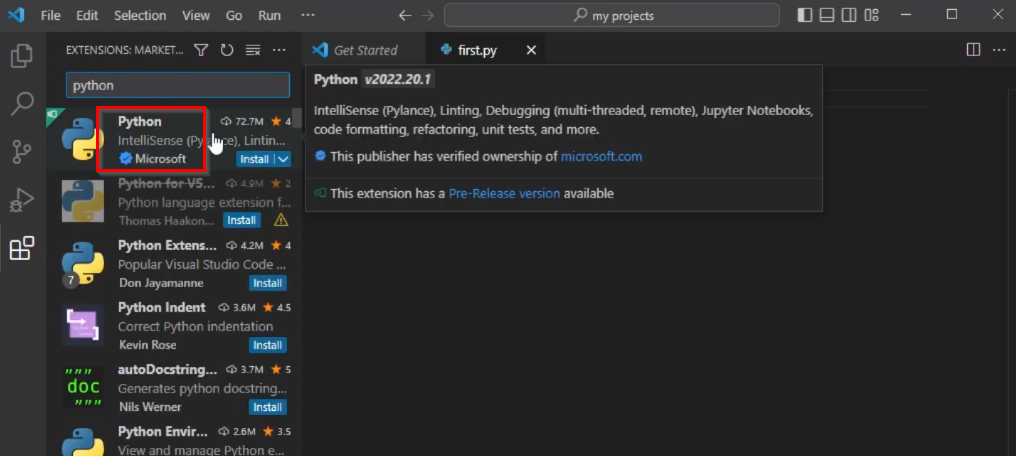Split the editor to the right
The width and height of the screenshot is (1016, 456).
(x=973, y=50)
